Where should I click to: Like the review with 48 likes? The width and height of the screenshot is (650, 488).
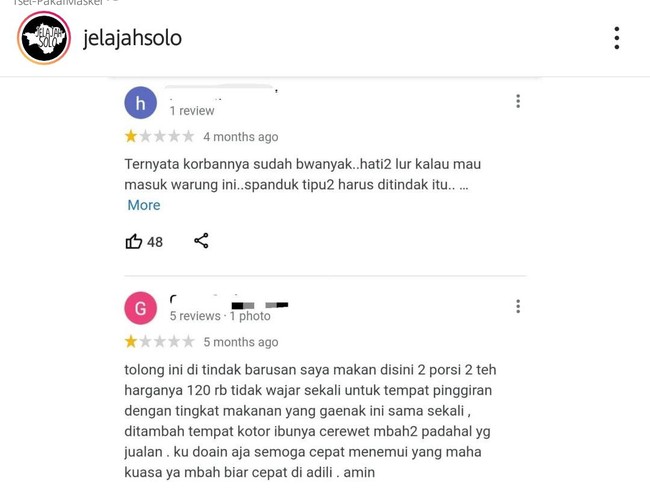[133, 241]
